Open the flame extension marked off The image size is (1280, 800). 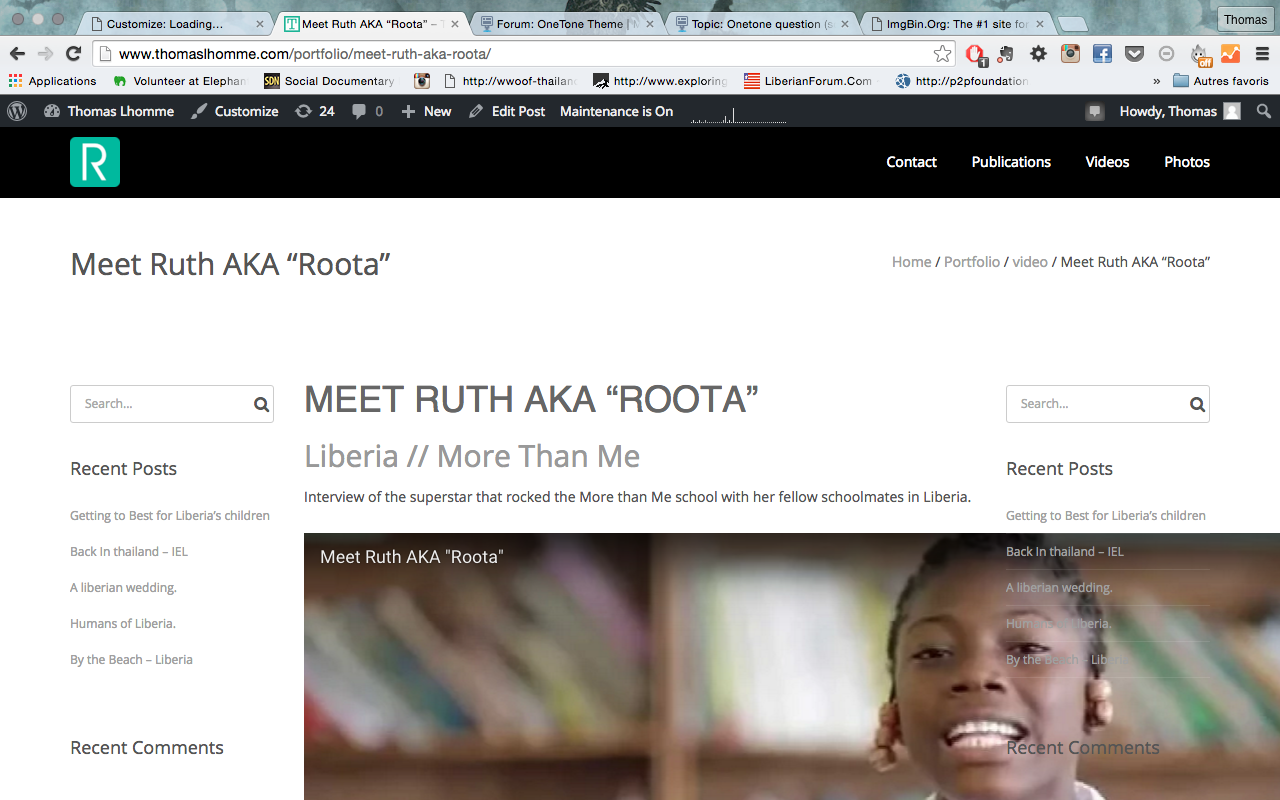click(x=1199, y=54)
